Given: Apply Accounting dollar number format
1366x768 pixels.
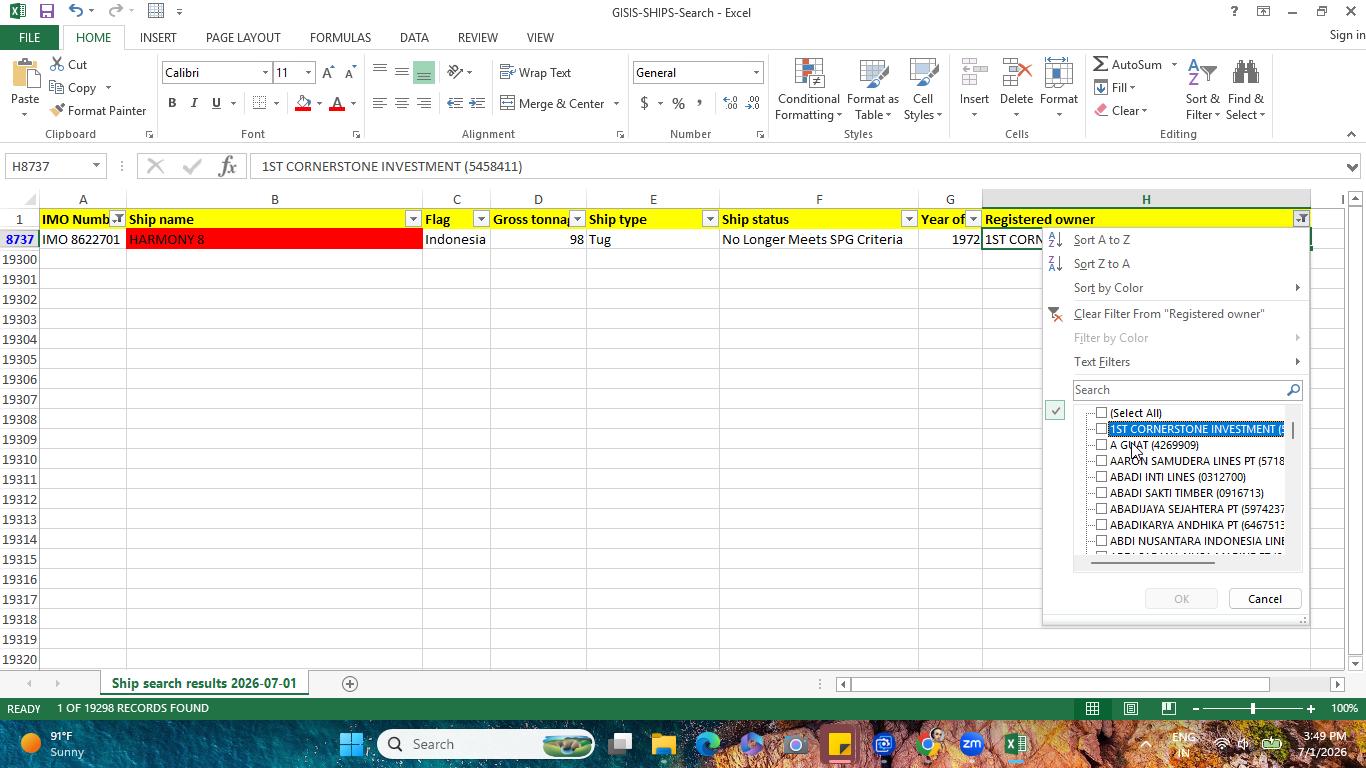Looking at the screenshot, I should (645, 103).
